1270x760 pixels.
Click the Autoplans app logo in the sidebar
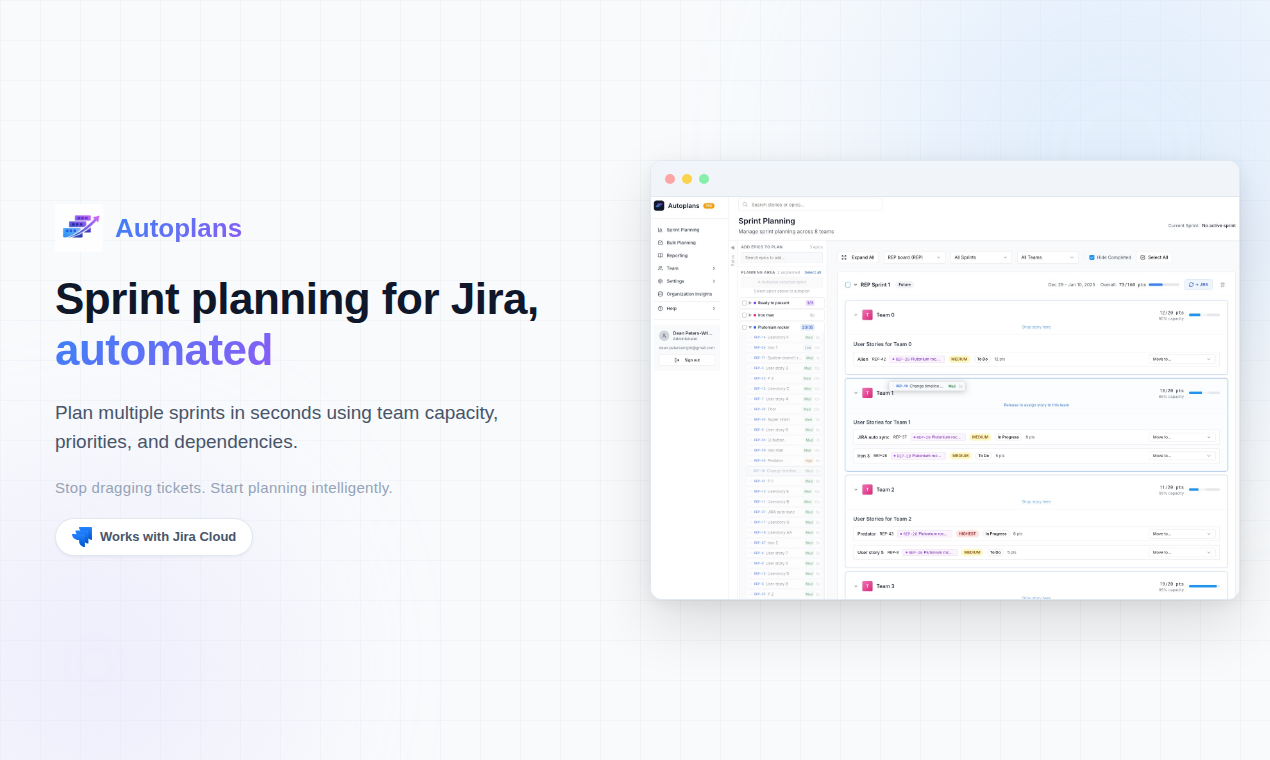(659, 205)
